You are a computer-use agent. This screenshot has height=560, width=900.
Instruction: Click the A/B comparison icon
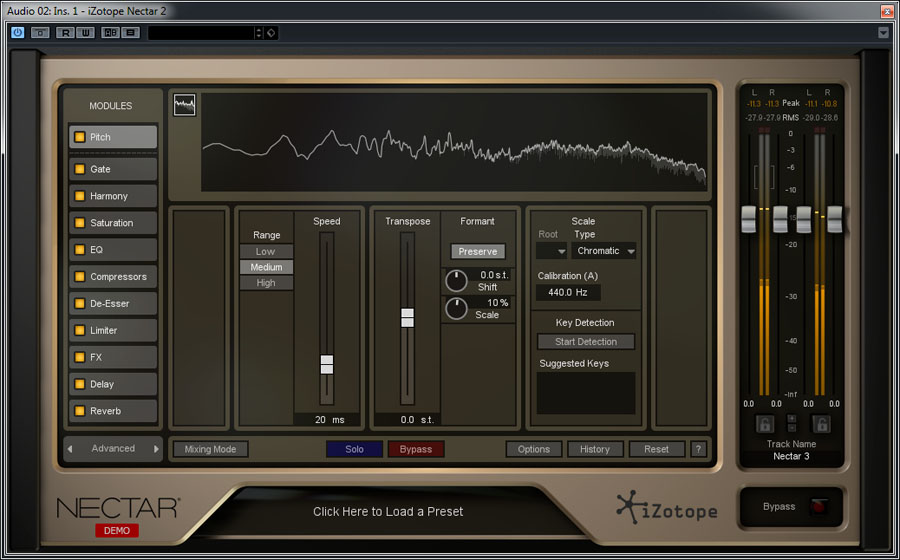click(110, 32)
